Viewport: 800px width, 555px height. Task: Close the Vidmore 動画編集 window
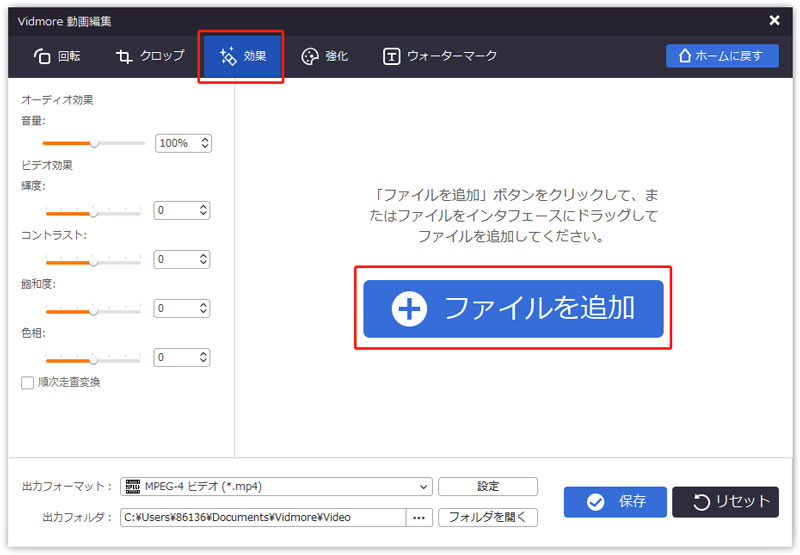pos(774,20)
